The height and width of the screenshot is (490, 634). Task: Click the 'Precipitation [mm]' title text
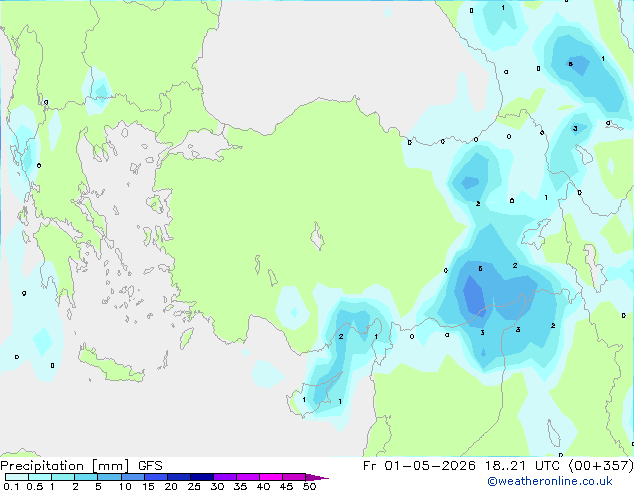pyautogui.click(x=64, y=466)
